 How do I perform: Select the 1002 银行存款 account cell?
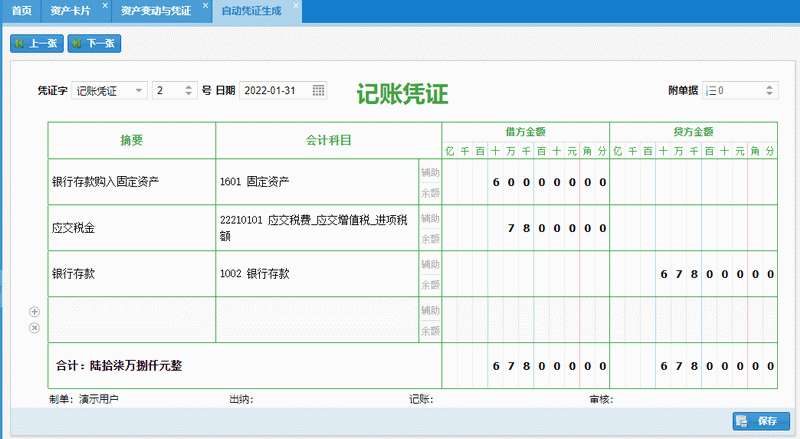pyautogui.click(x=316, y=274)
